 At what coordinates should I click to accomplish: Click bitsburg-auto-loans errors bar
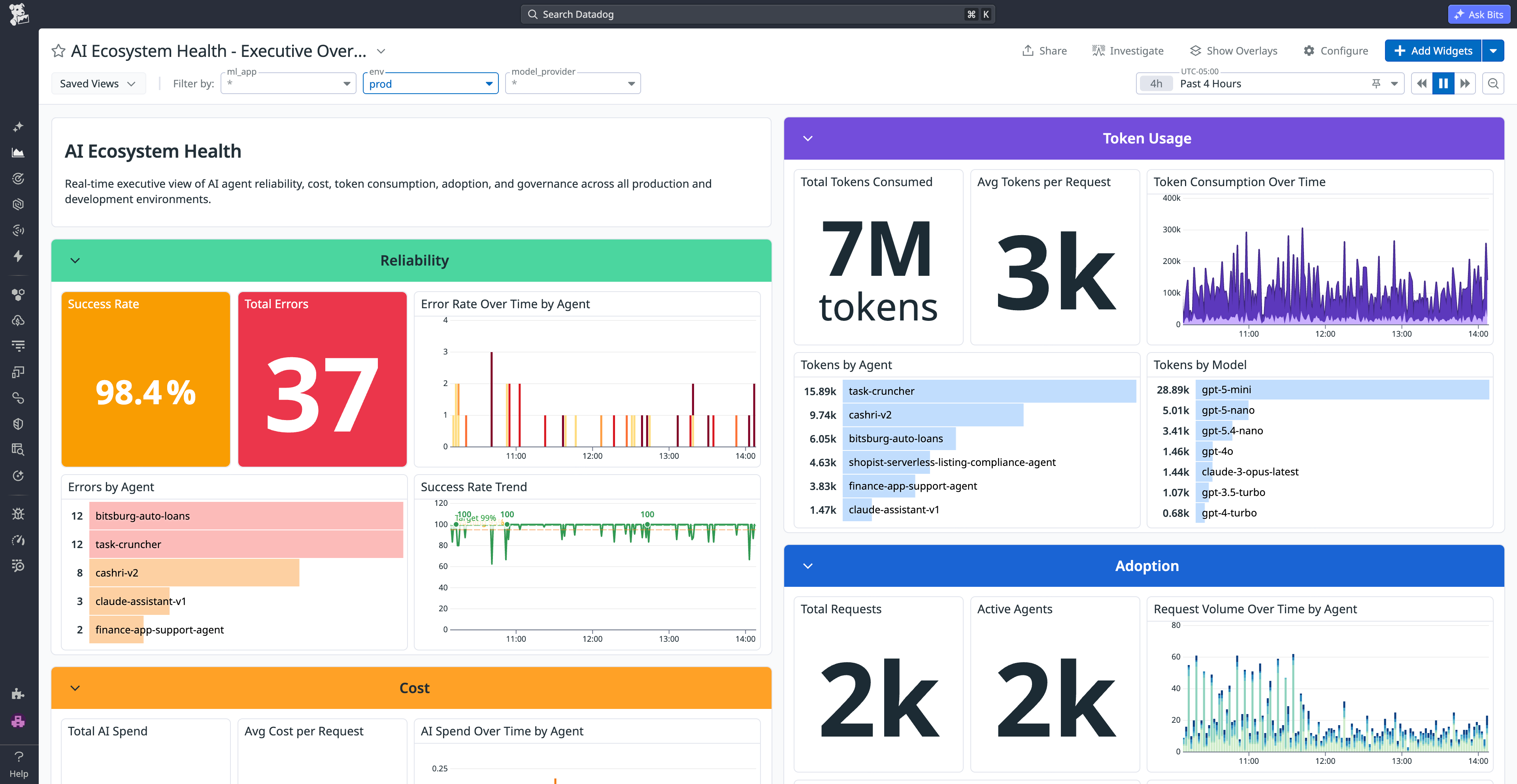tap(246, 516)
